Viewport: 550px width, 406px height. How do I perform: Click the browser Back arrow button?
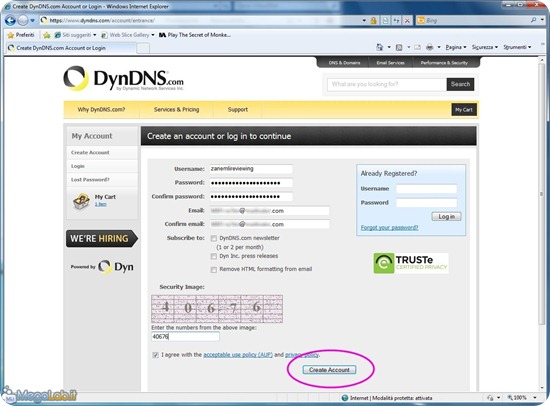tap(10, 20)
